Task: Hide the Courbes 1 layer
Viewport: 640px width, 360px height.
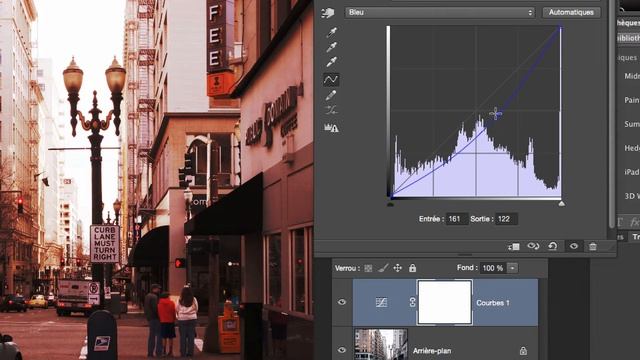Action: tap(342, 302)
